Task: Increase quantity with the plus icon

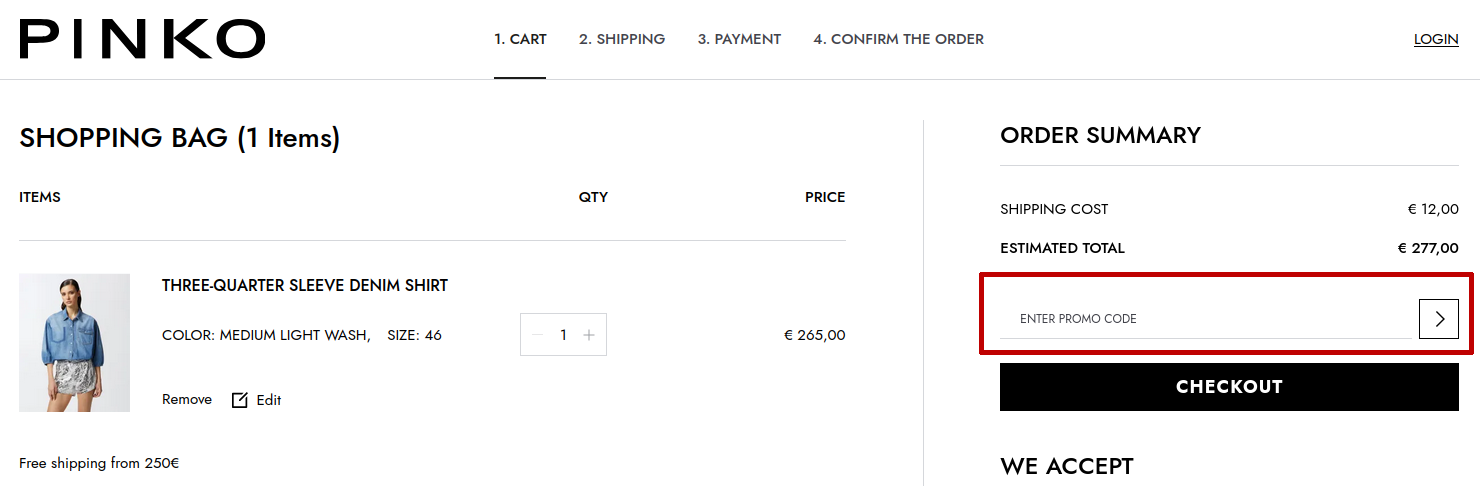Action: point(589,335)
